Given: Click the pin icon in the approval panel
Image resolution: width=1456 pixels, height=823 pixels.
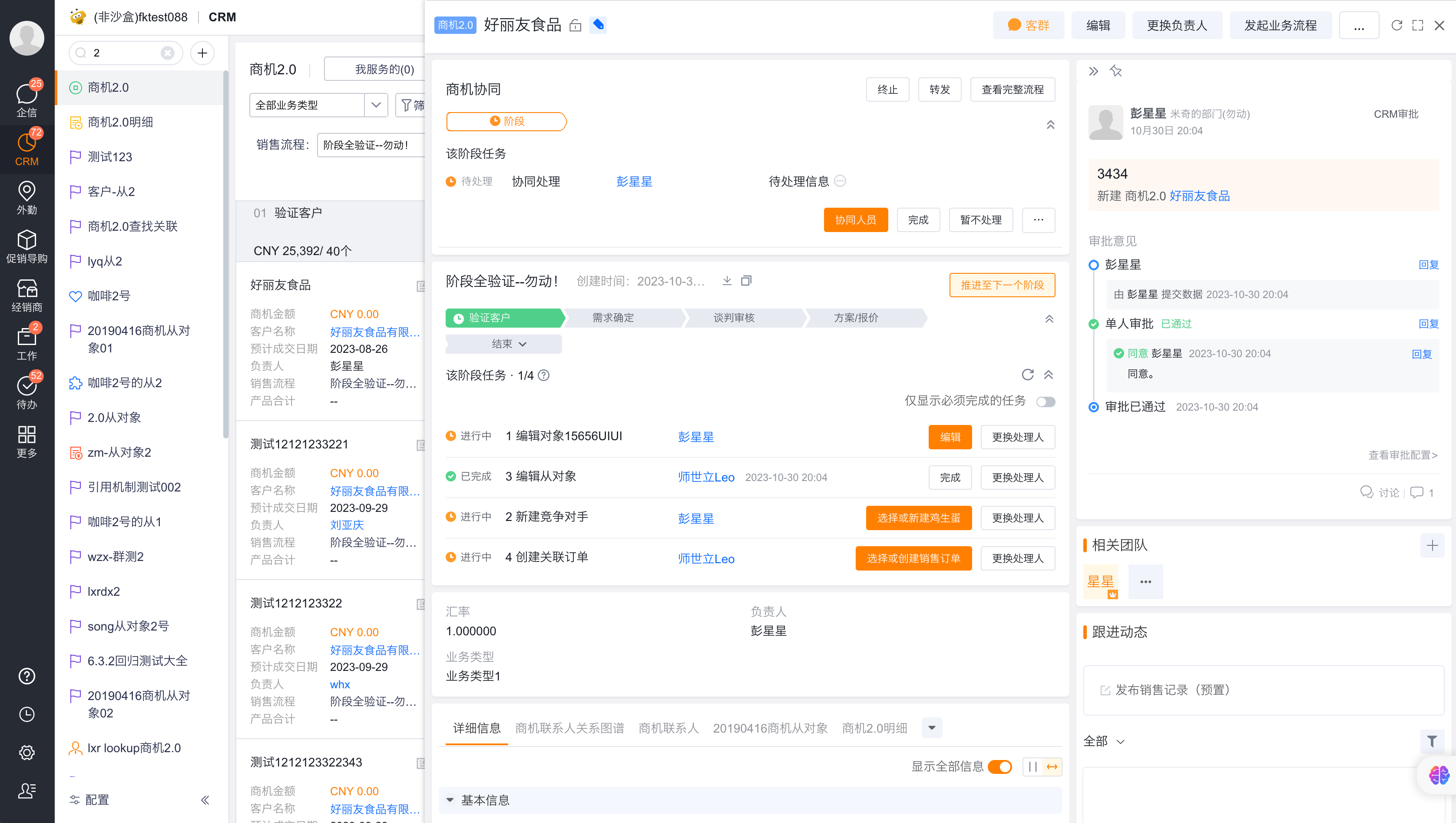Looking at the screenshot, I should 1116,71.
